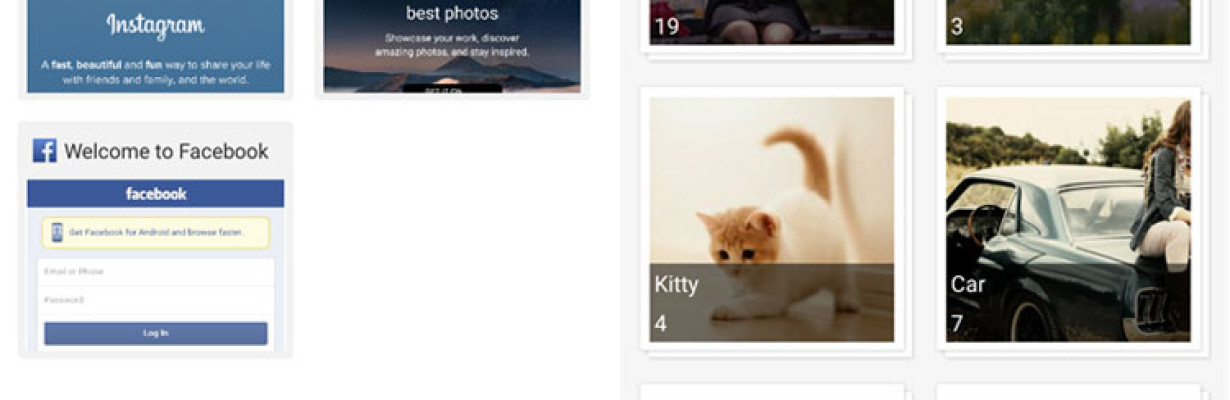Select the photo count 7 under Car
This screenshot has height=400, width=1230.
(957, 324)
